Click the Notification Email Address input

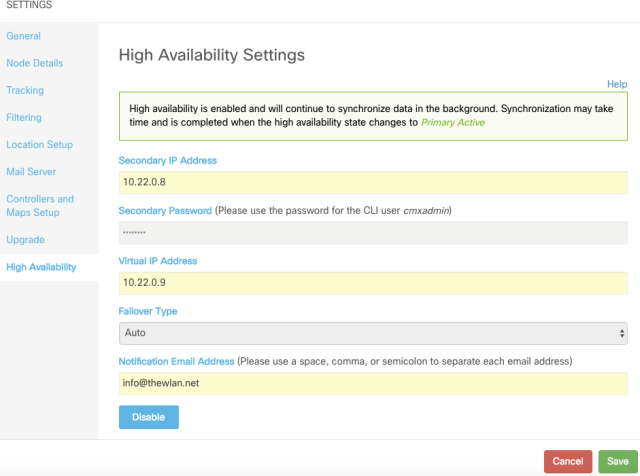[372, 382]
